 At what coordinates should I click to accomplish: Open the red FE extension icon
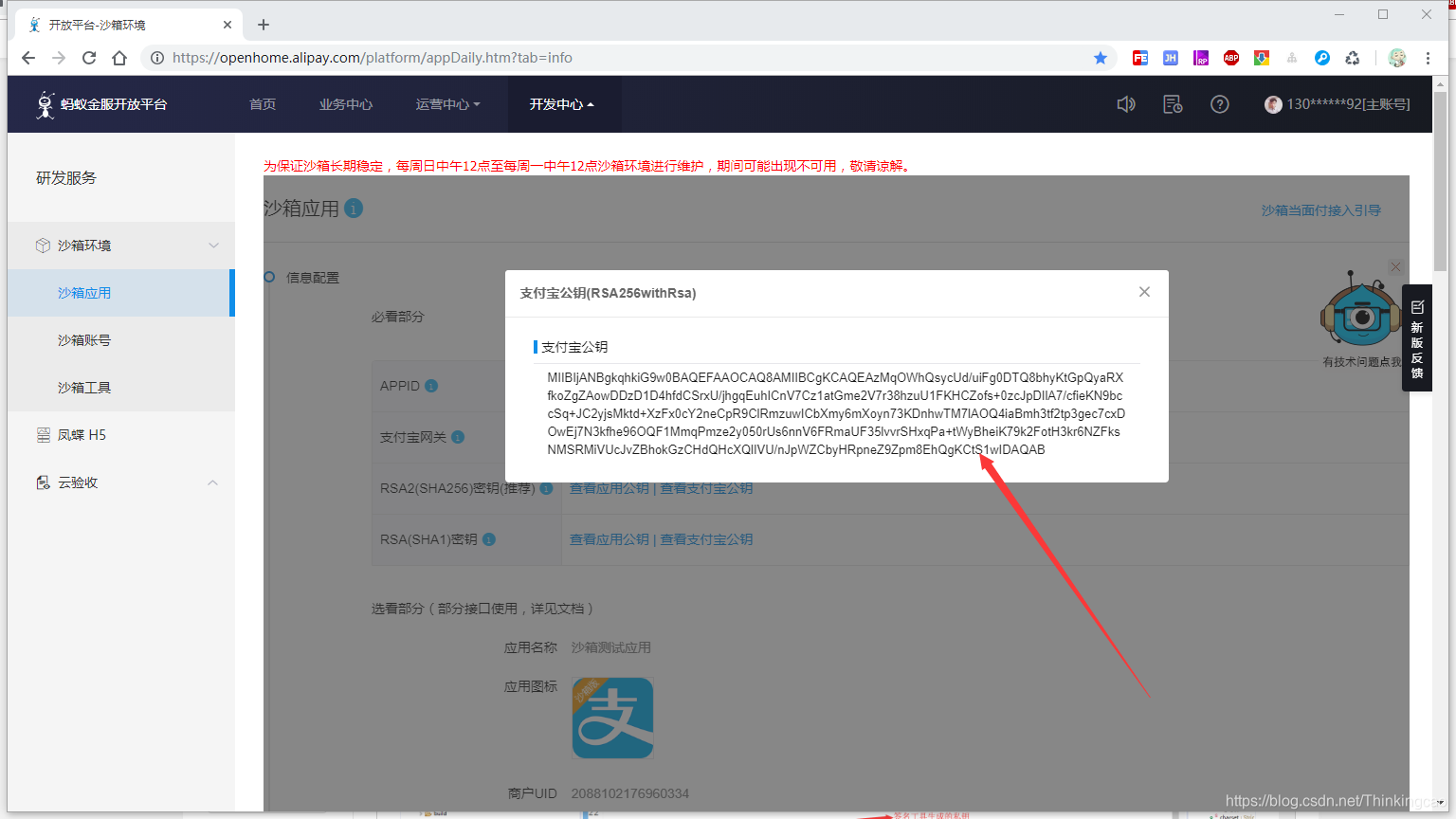coord(1140,58)
